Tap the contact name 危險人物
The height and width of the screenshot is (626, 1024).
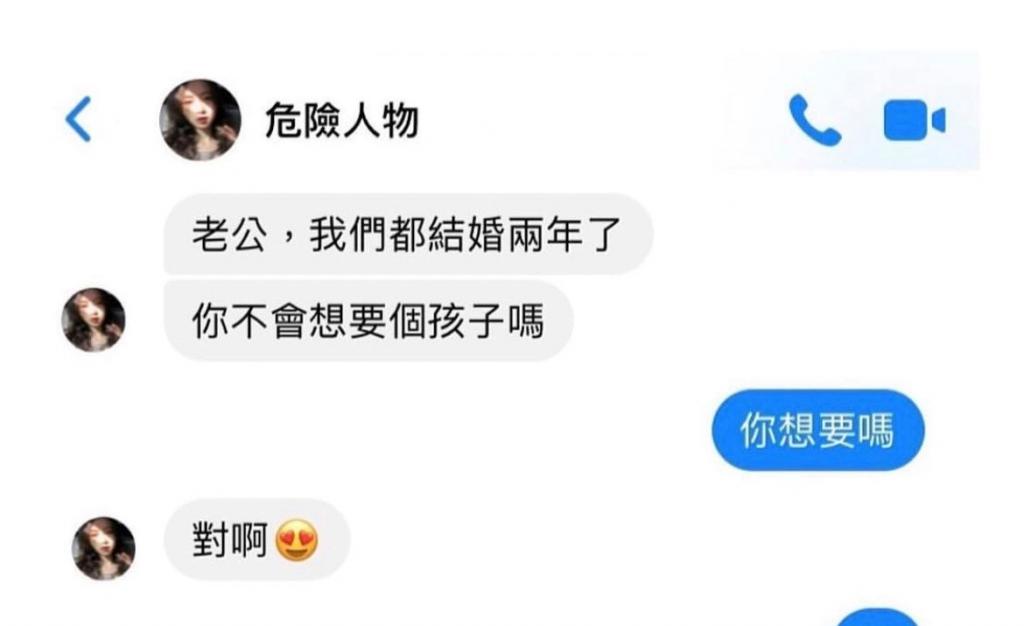342,121
